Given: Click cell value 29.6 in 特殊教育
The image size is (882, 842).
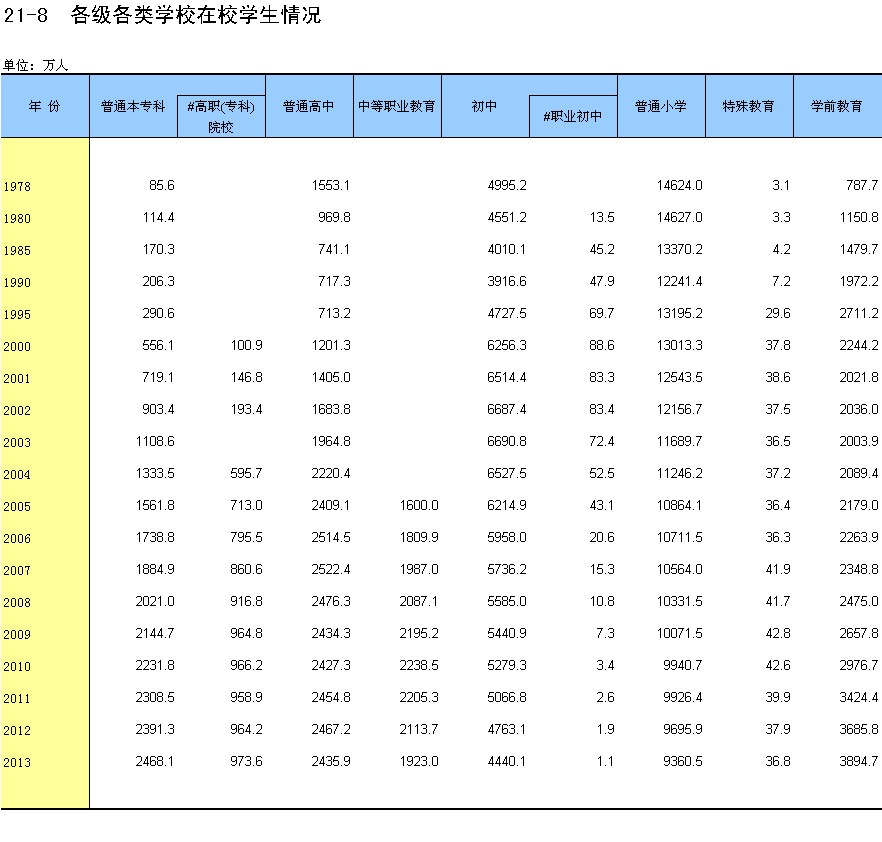Looking at the screenshot, I should [778, 313].
